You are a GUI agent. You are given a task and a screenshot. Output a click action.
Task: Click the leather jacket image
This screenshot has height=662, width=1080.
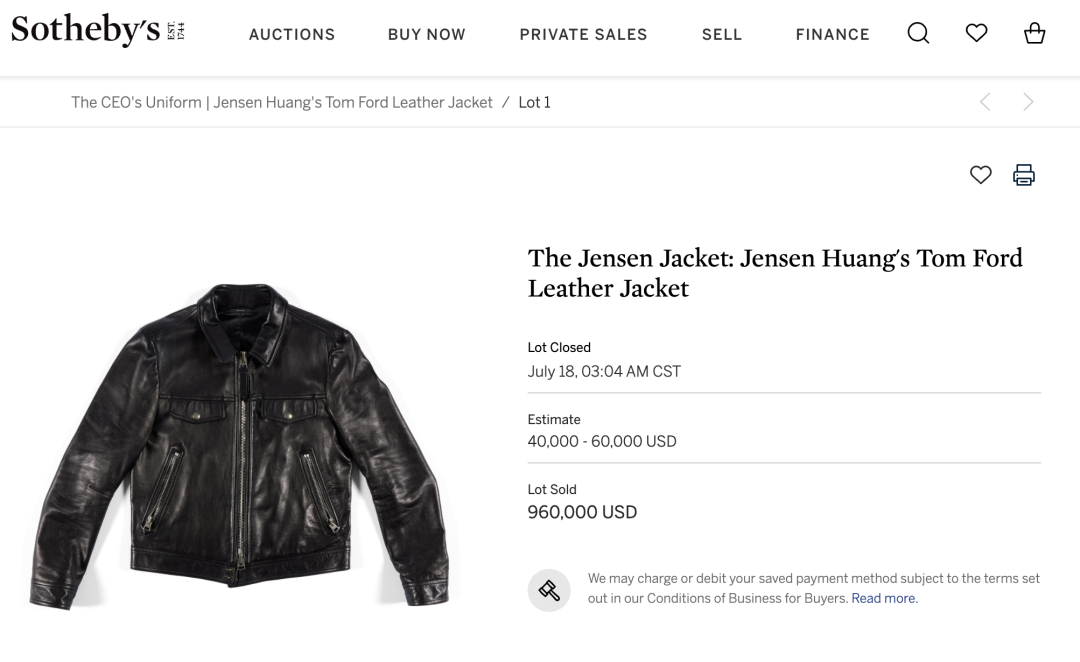pyautogui.click(x=239, y=446)
